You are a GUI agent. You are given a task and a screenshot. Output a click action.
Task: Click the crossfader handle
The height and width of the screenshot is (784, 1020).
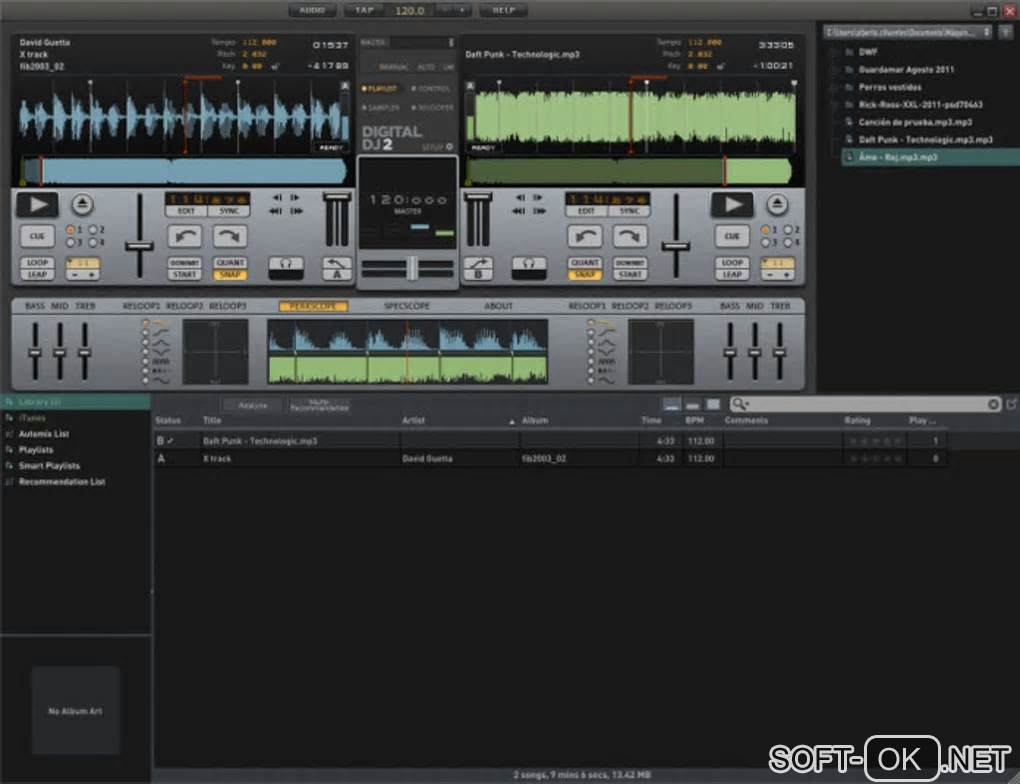click(x=411, y=267)
